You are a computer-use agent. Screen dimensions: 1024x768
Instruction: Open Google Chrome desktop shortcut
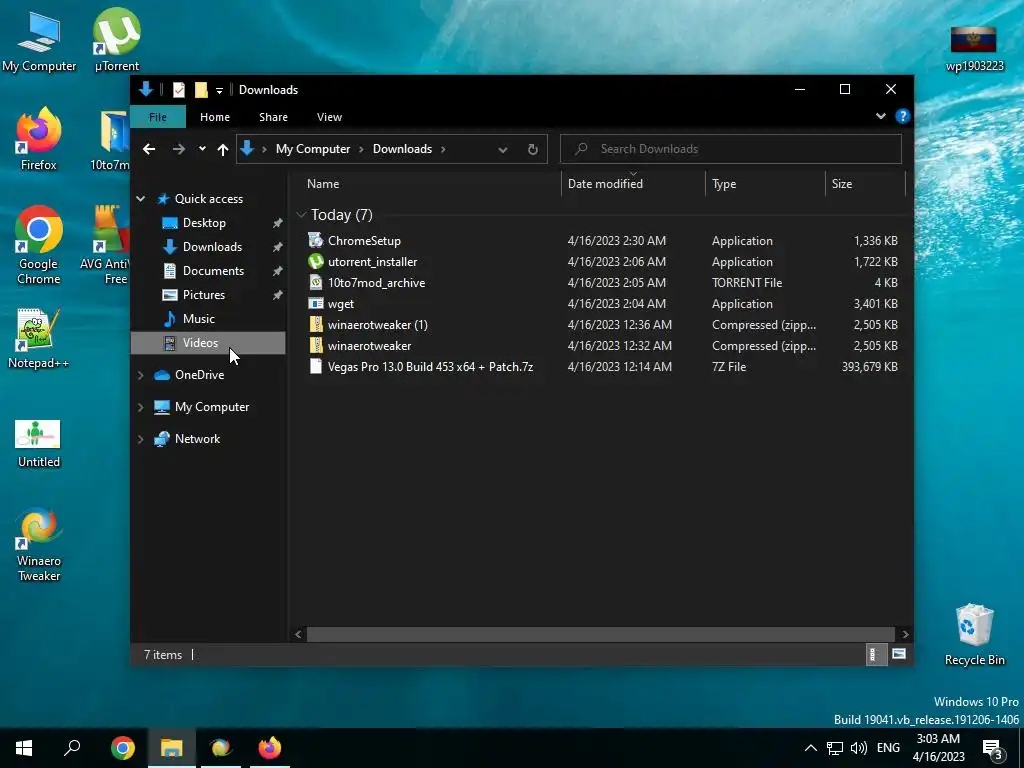(x=39, y=245)
